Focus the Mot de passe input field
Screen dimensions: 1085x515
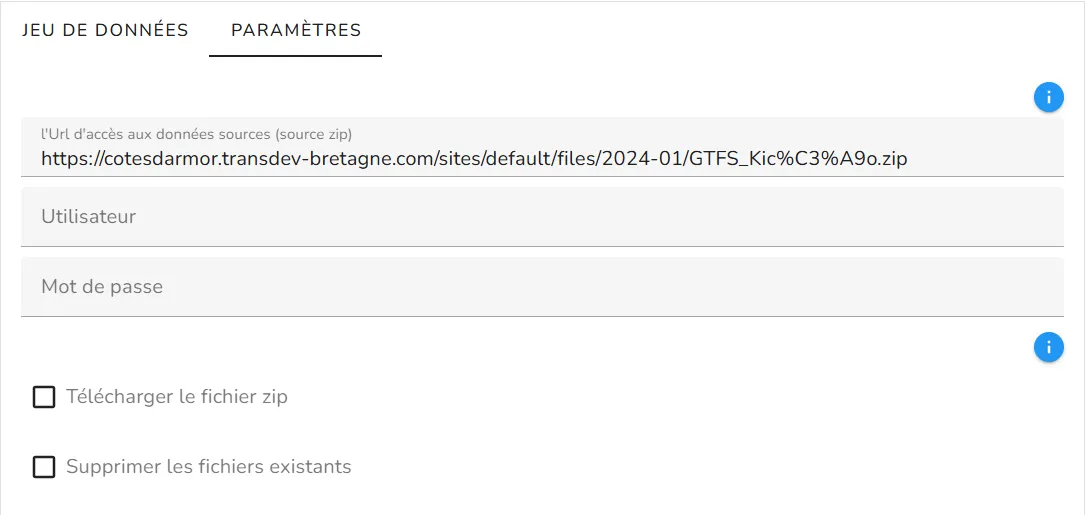click(x=542, y=287)
